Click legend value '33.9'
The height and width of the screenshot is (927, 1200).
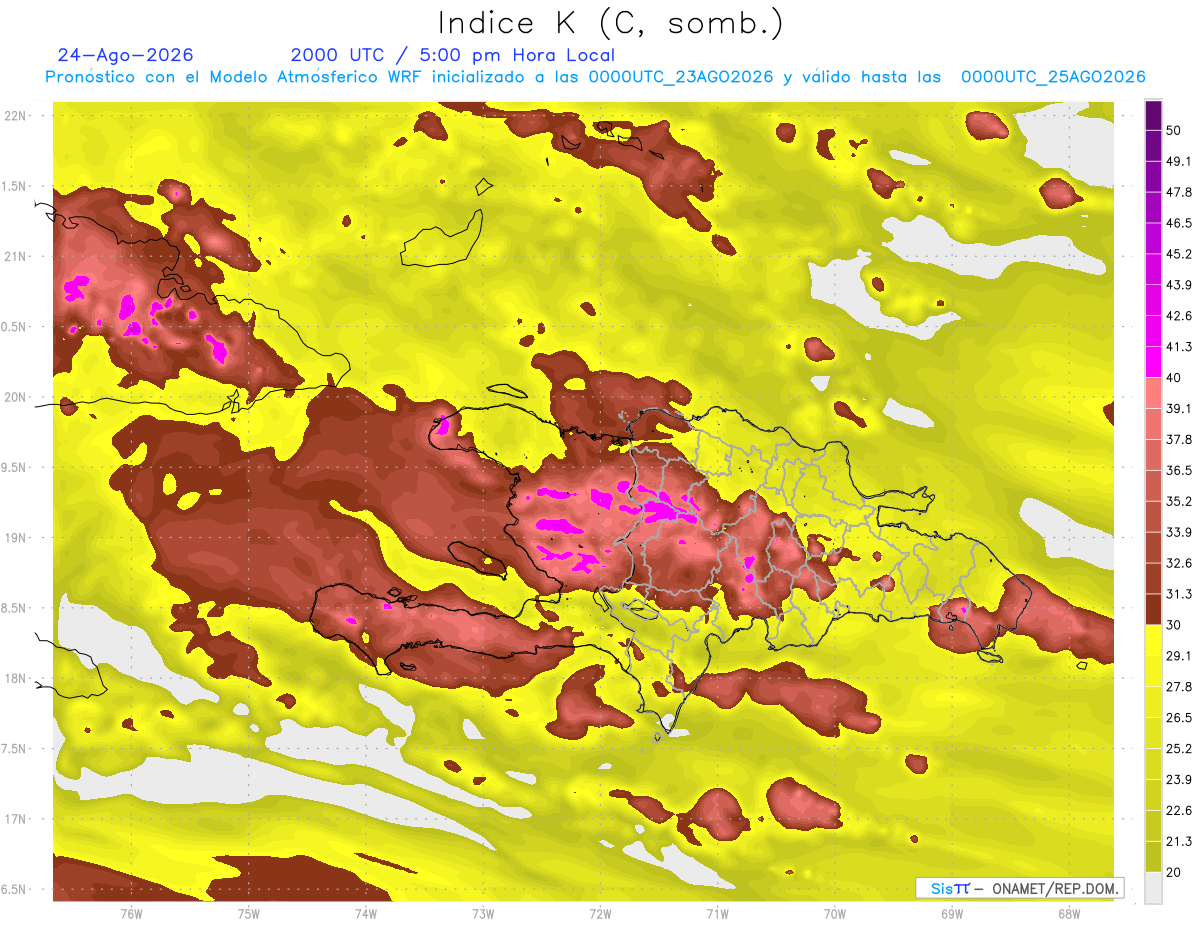(x=1178, y=532)
